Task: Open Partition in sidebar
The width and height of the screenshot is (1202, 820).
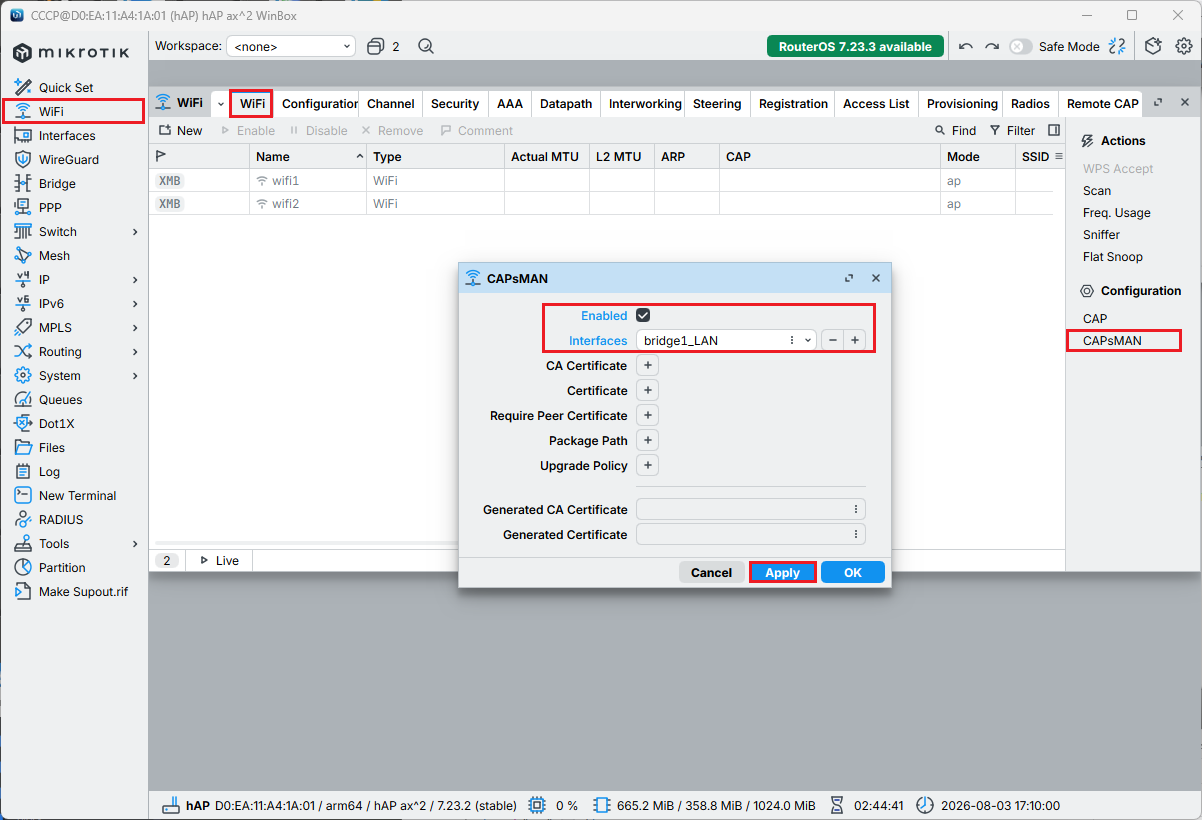Action: pyautogui.click(x=62, y=568)
